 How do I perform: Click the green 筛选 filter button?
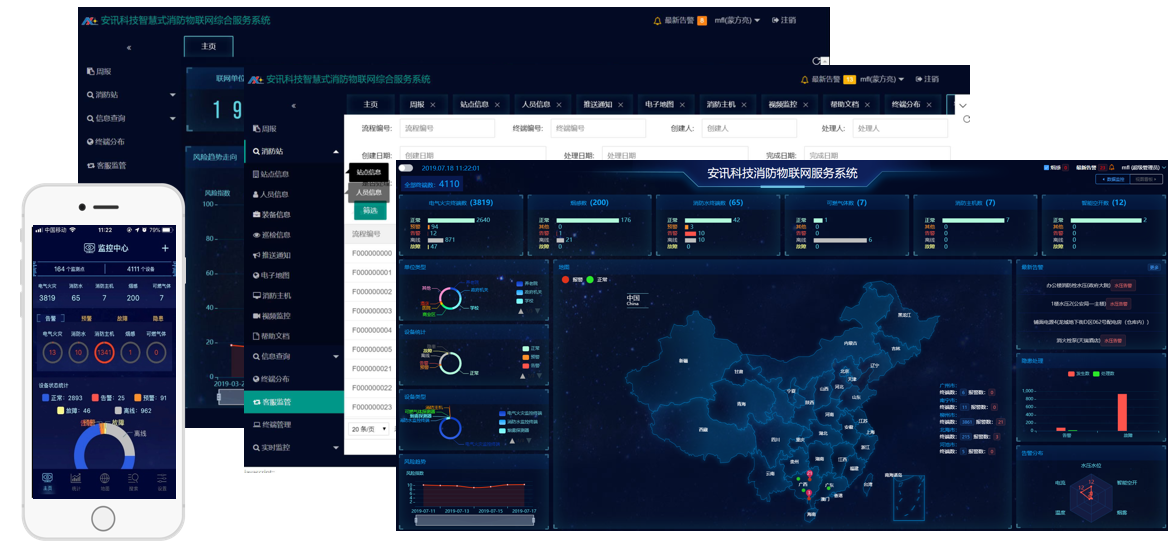click(x=370, y=211)
